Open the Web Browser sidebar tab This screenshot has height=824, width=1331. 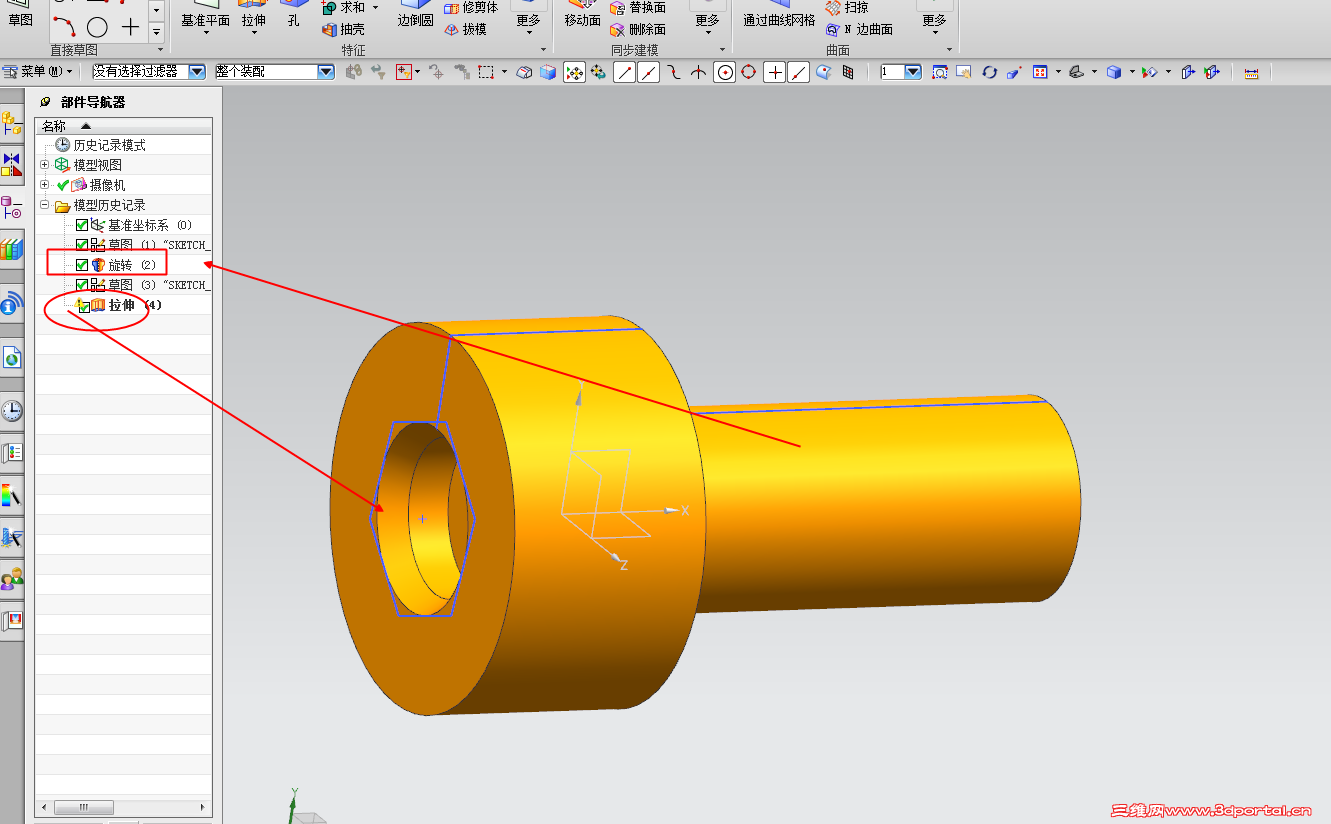point(12,357)
